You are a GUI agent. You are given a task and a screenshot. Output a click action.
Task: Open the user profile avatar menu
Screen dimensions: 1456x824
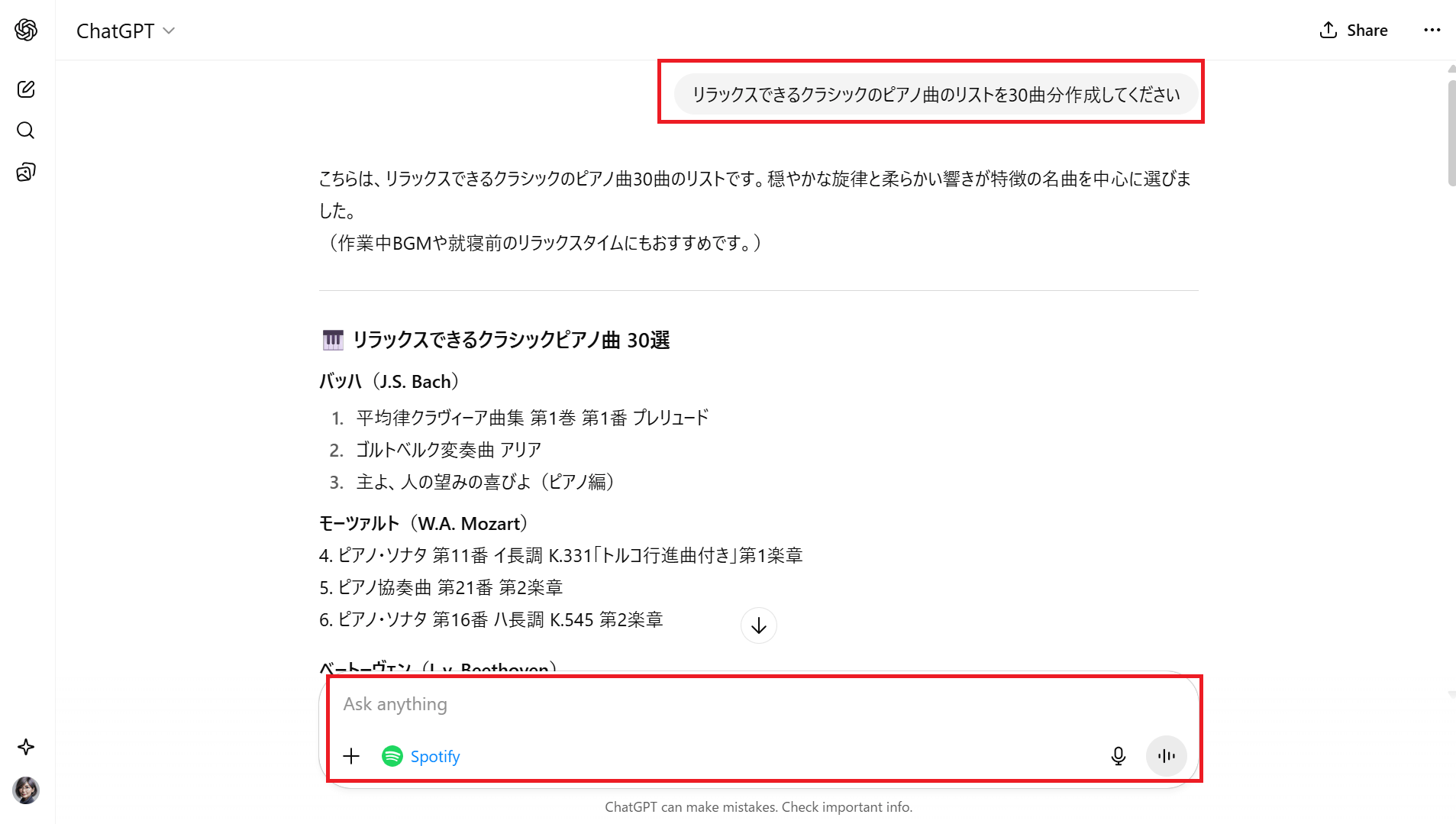pyautogui.click(x=26, y=790)
